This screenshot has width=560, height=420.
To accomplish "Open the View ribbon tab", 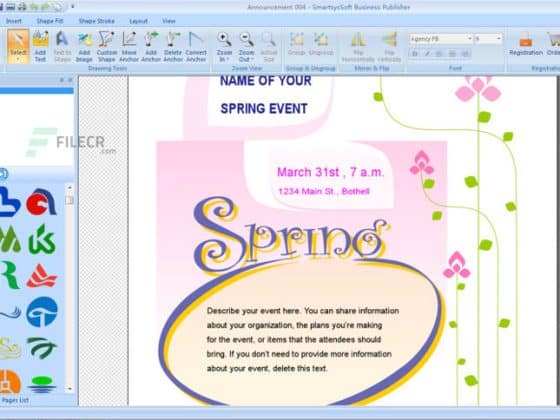I will click(169, 21).
